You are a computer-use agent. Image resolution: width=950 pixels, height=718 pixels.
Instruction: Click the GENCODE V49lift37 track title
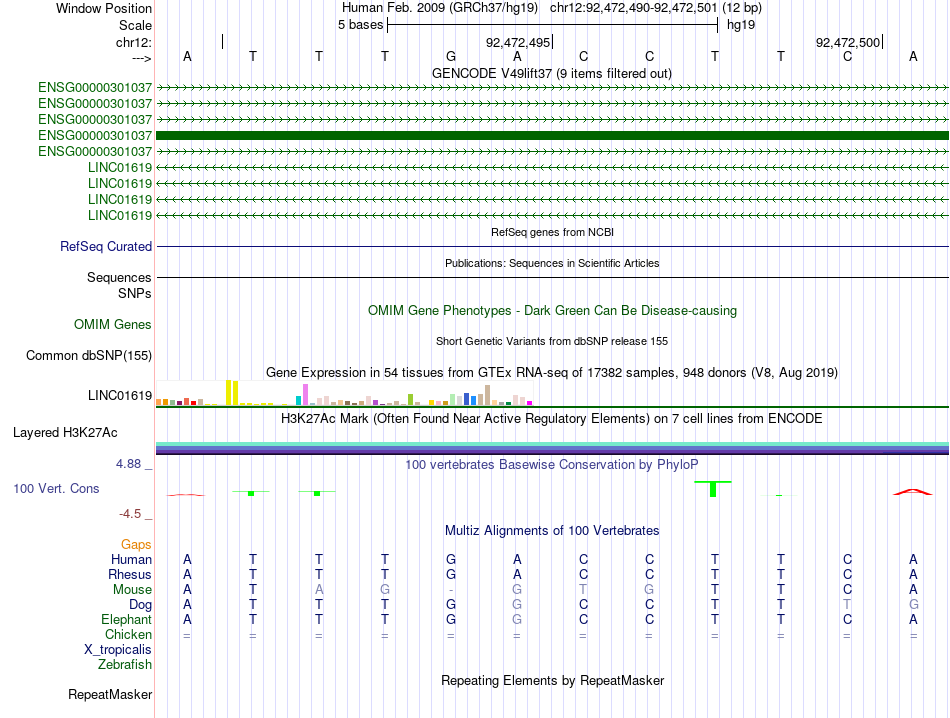point(551,73)
